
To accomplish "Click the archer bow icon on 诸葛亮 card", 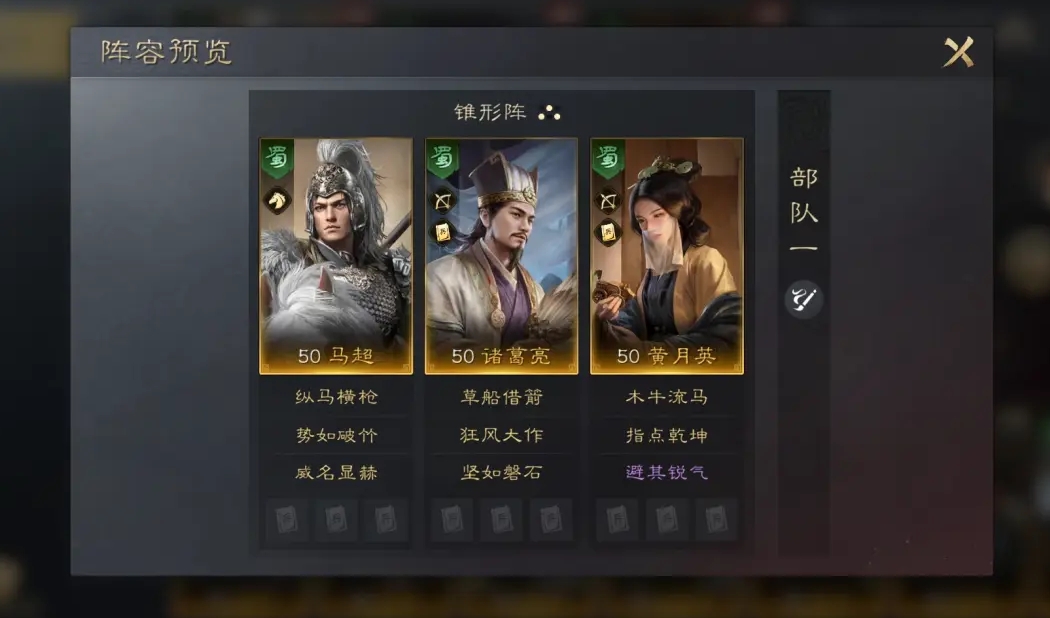I will 442,200.
